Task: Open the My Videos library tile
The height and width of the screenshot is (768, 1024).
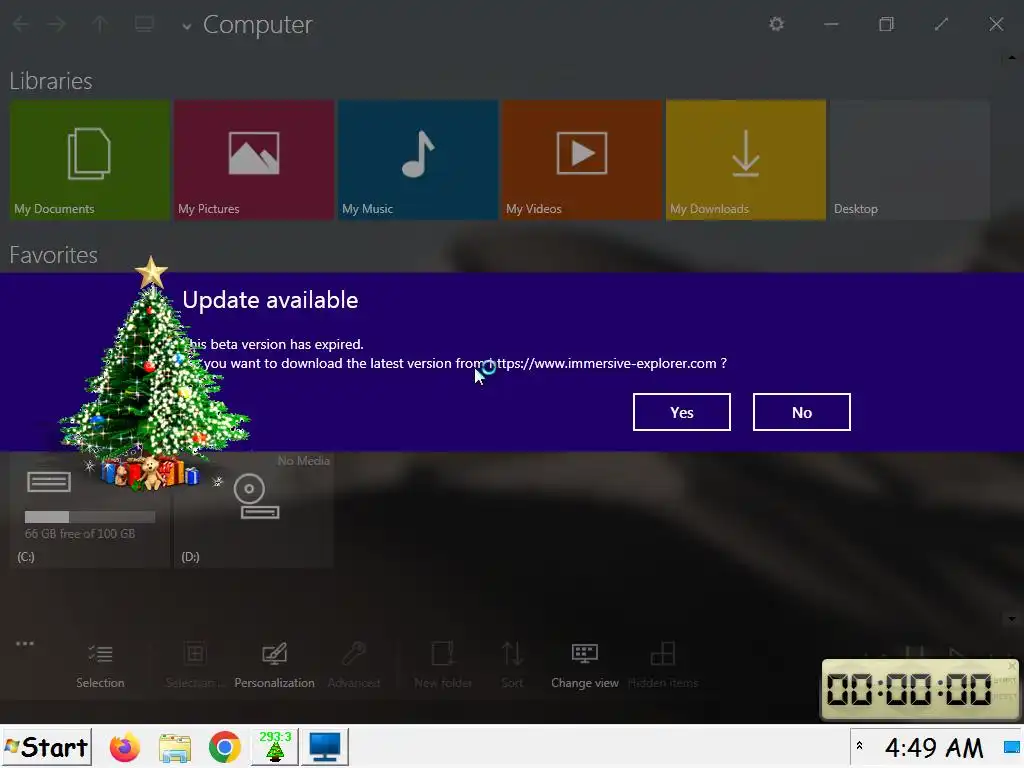Action: click(x=582, y=160)
